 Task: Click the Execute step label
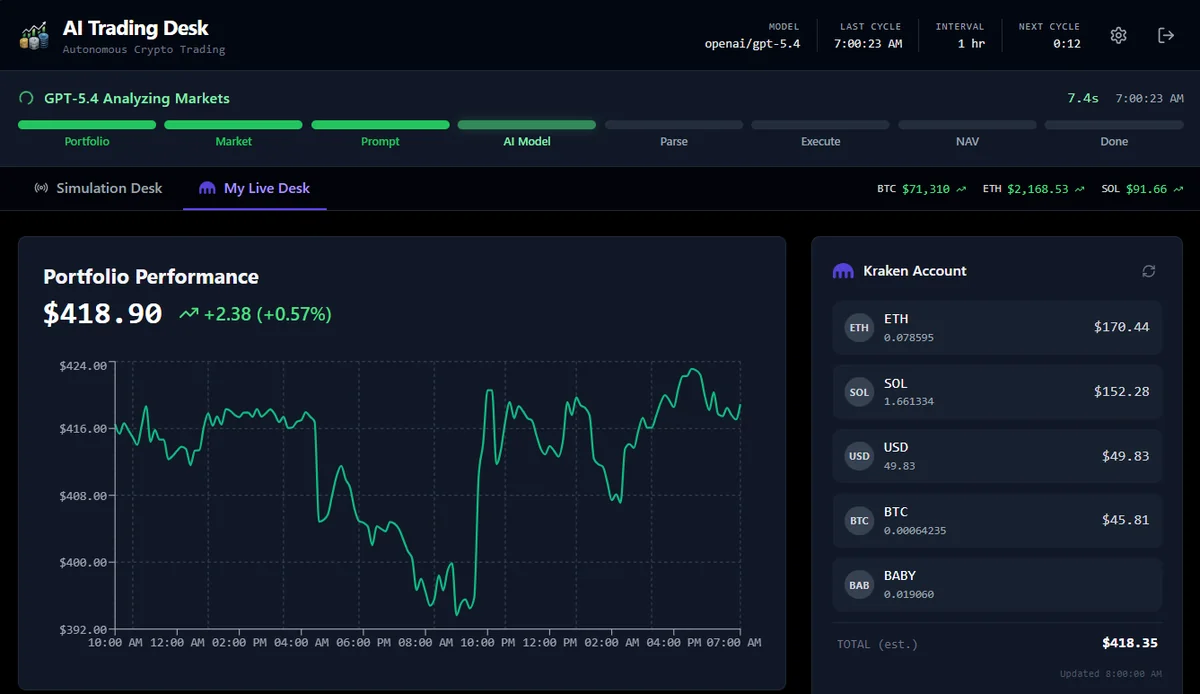click(x=820, y=142)
